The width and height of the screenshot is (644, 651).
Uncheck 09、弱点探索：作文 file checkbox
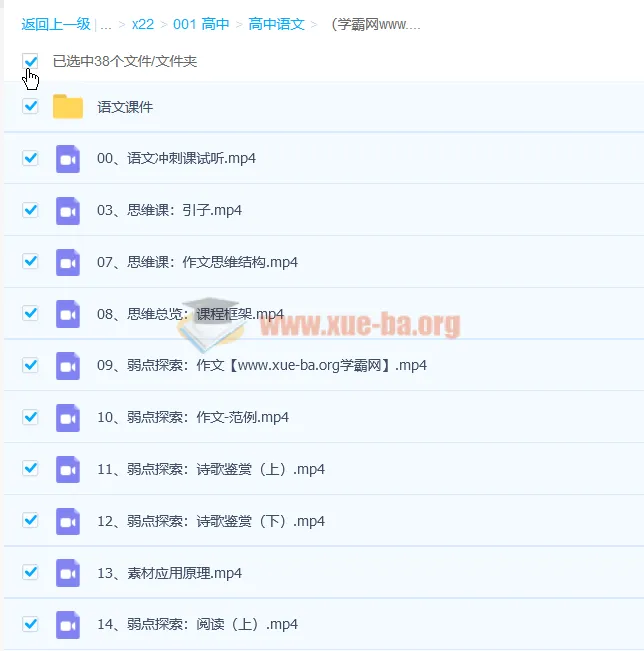tap(30, 365)
